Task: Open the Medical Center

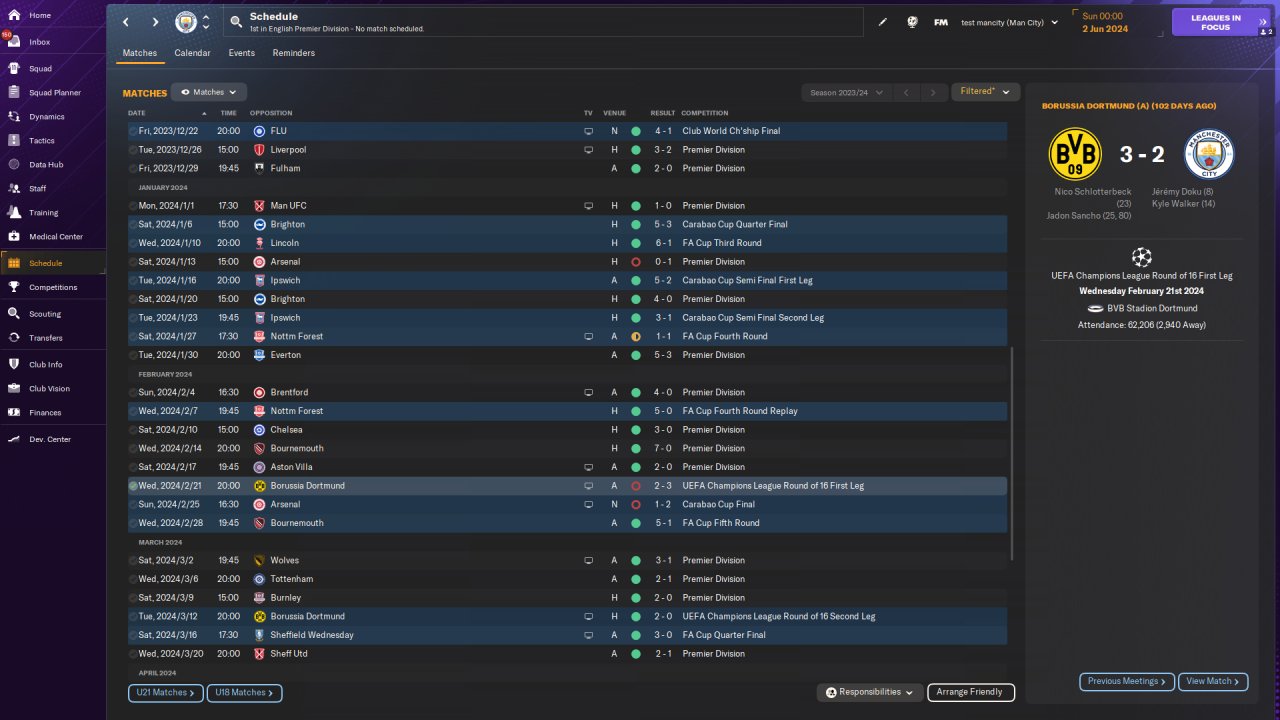Action: pyautogui.click(x=53, y=237)
